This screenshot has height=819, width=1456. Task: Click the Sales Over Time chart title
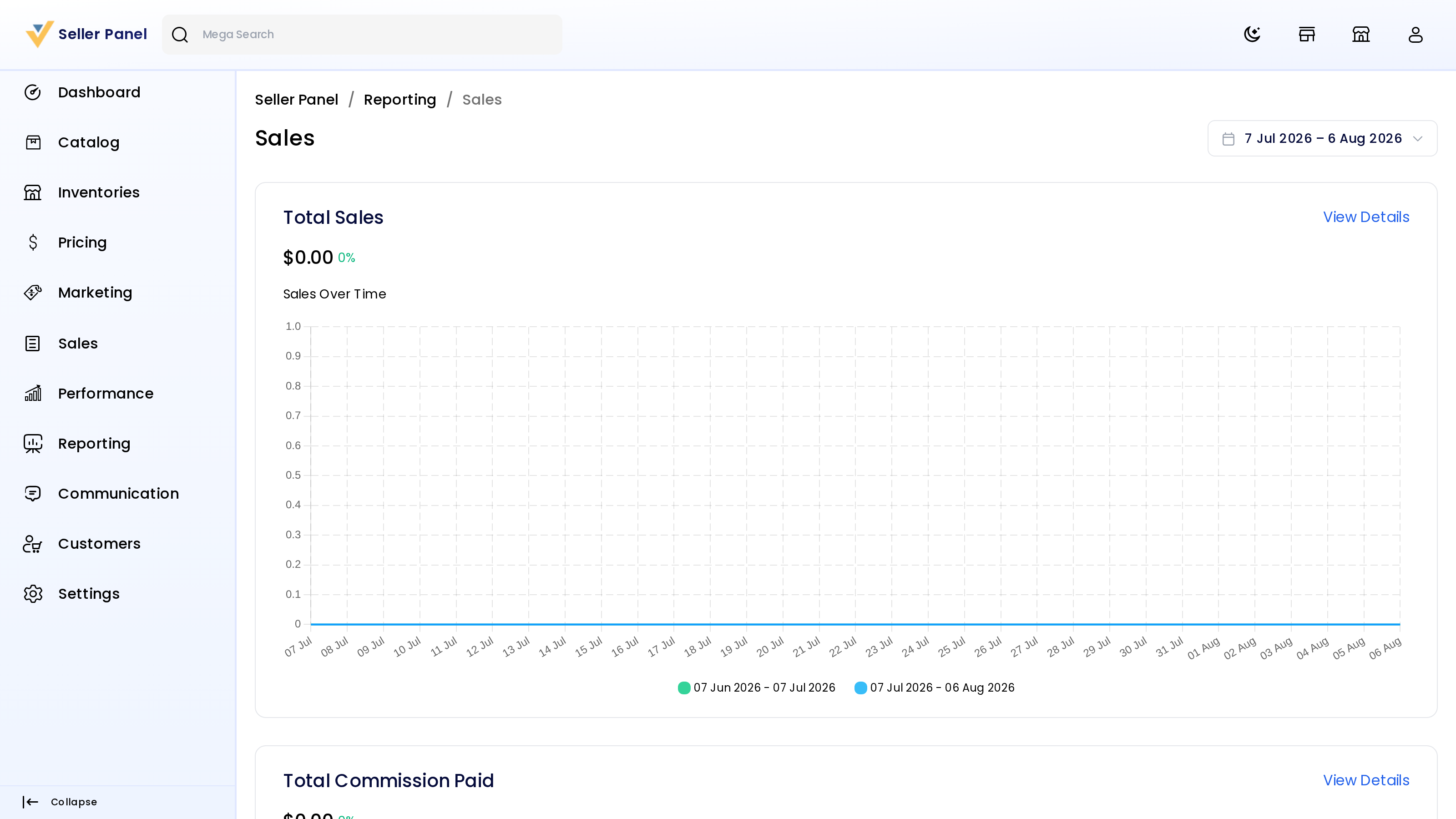point(334,294)
